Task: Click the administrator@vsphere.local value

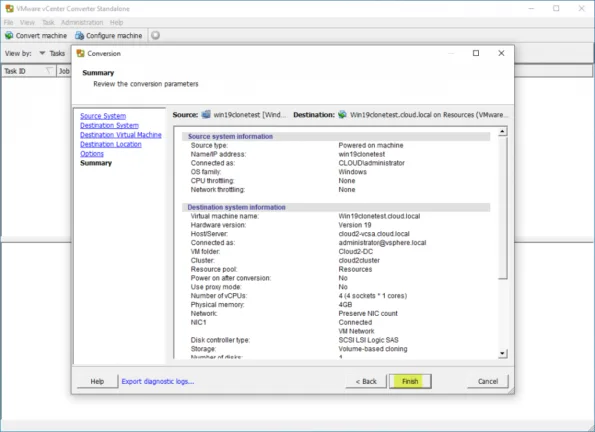Action: tap(382, 243)
